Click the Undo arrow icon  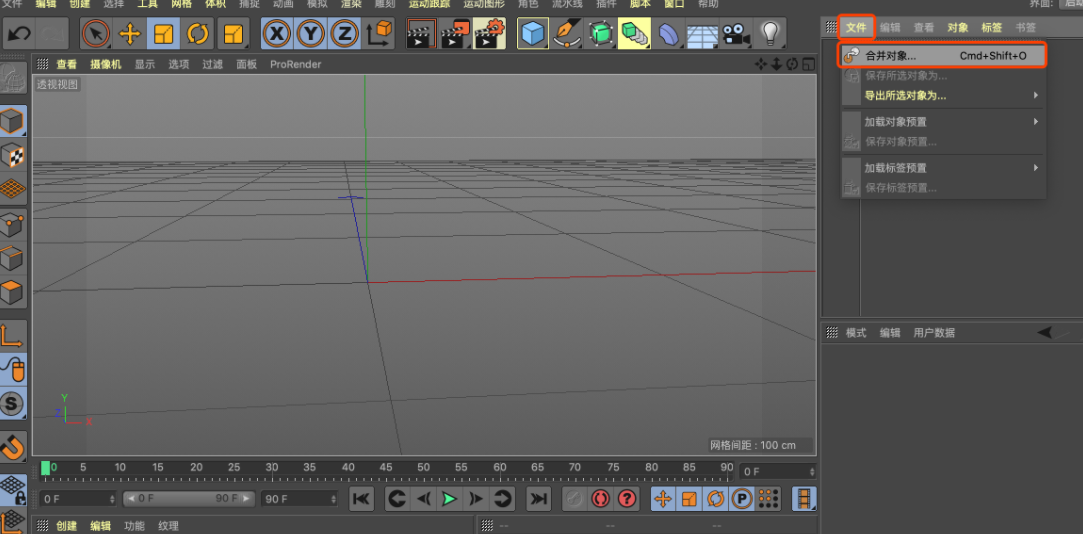pyautogui.click(x=19, y=33)
